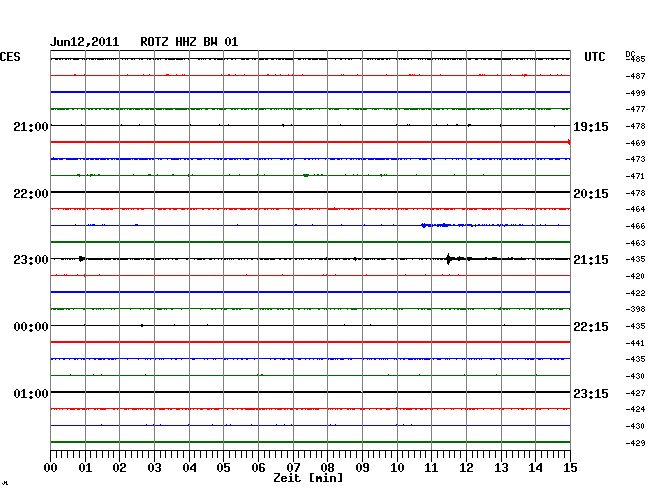650x494 pixels.
Task: Click the DC offset value -427
Action: (635, 393)
